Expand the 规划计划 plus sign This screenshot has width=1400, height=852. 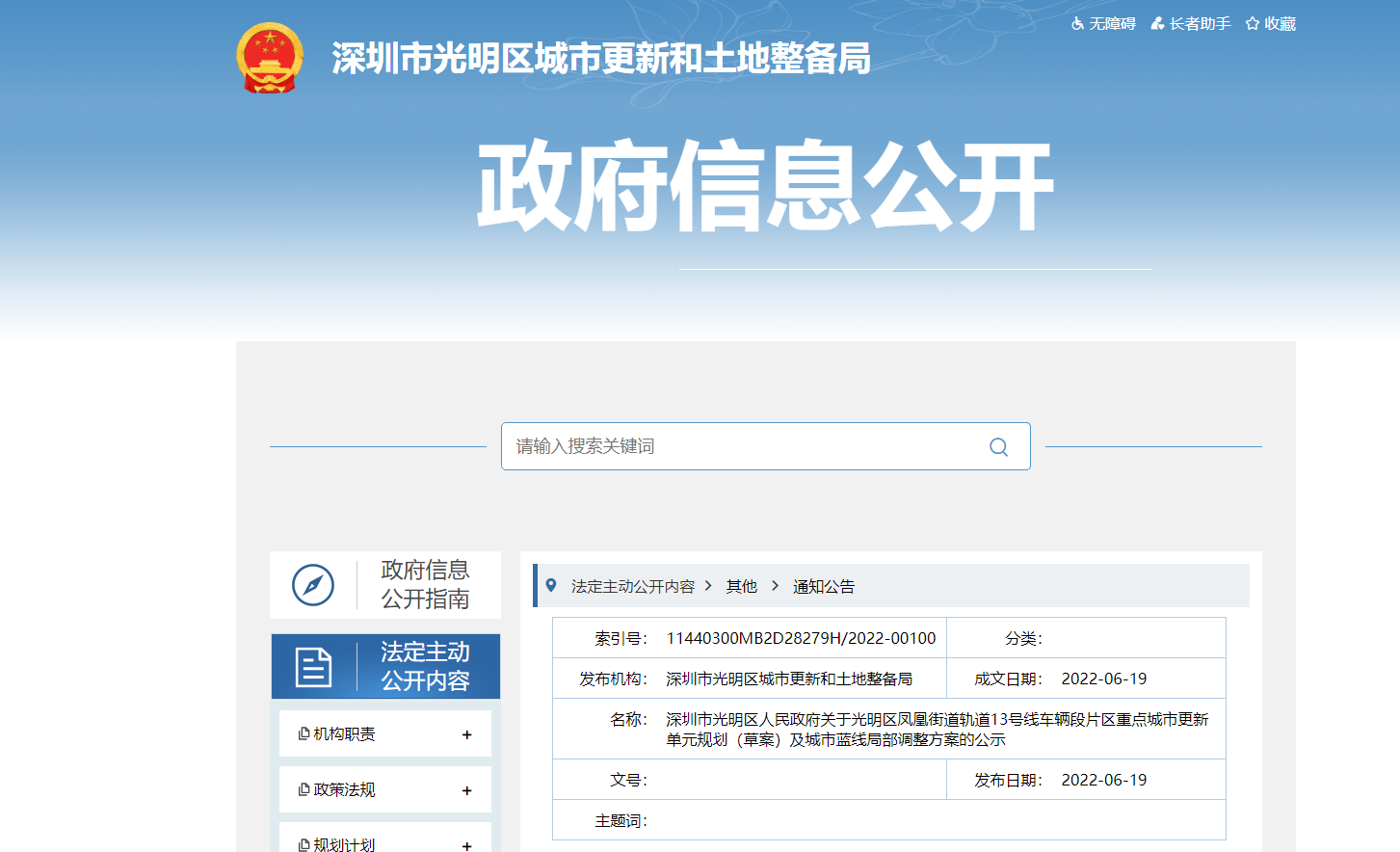[x=466, y=845]
